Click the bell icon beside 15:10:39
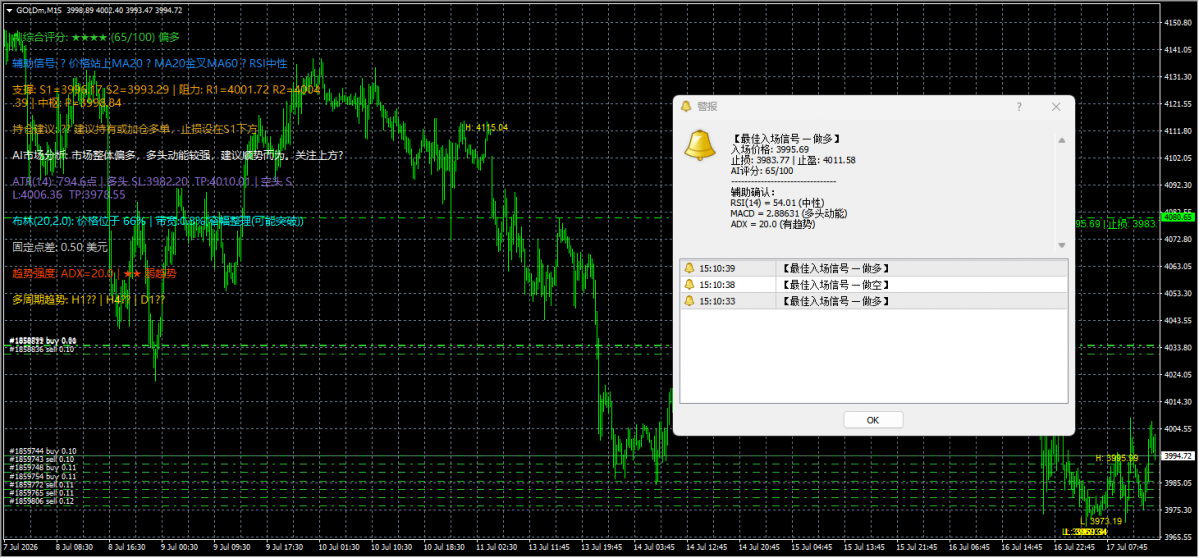1199x558 pixels. click(x=689, y=268)
